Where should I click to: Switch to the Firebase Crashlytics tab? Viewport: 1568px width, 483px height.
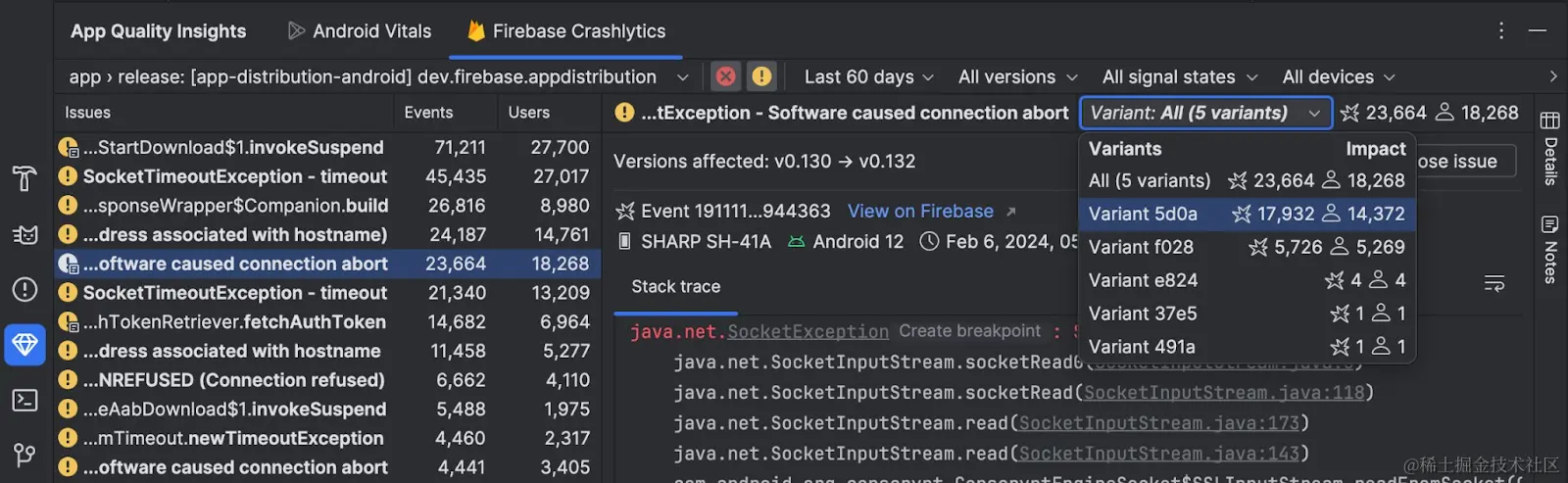tap(566, 31)
